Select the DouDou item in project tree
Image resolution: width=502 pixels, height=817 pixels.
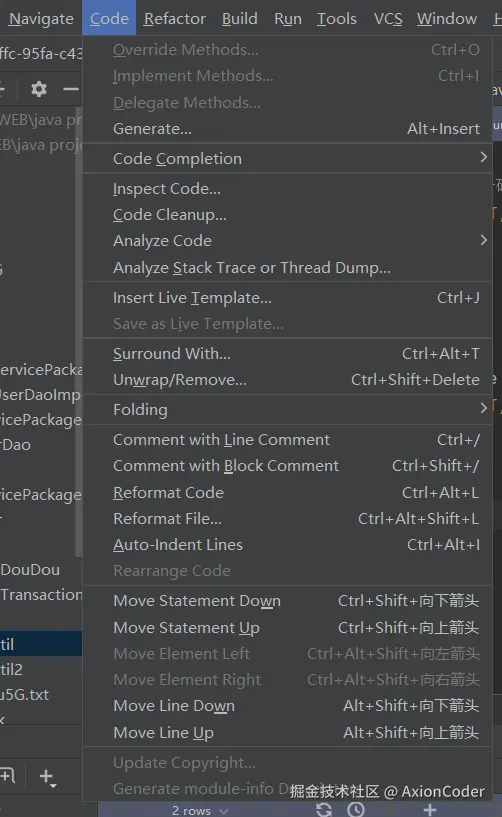click(30, 570)
